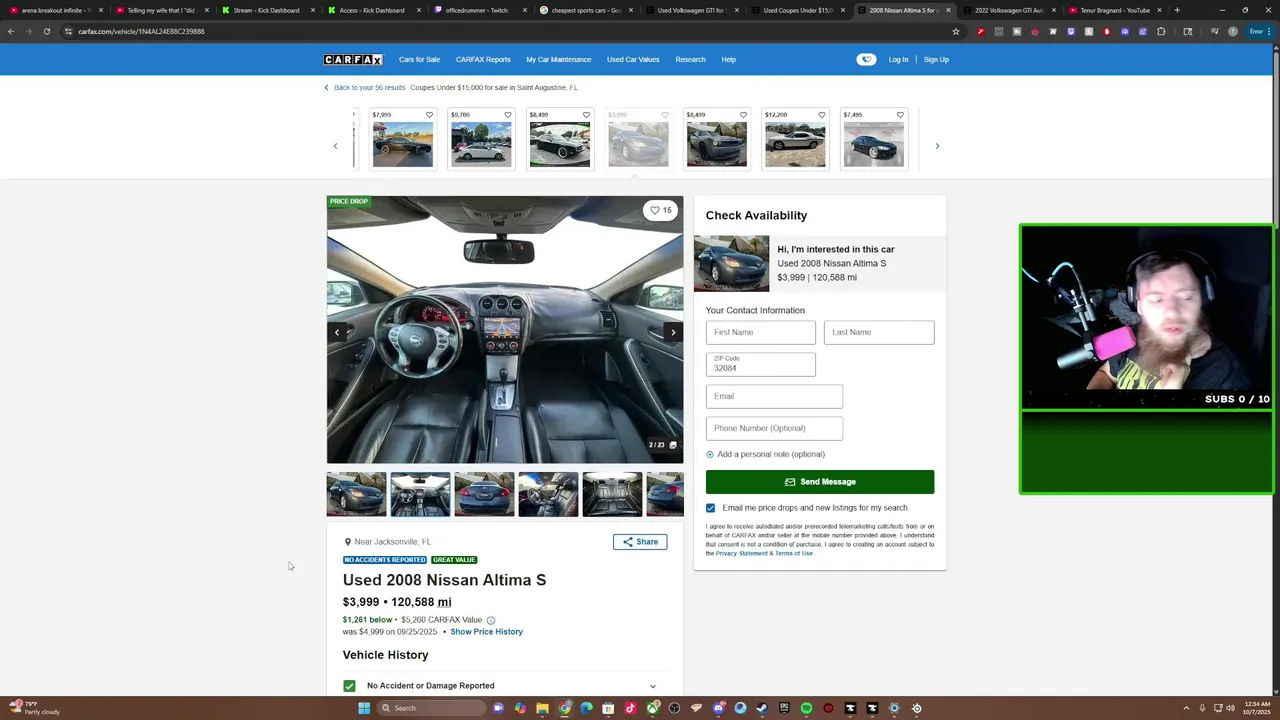
Task: Expand No Accident or Damage Reported row
Action: click(x=503, y=686)
